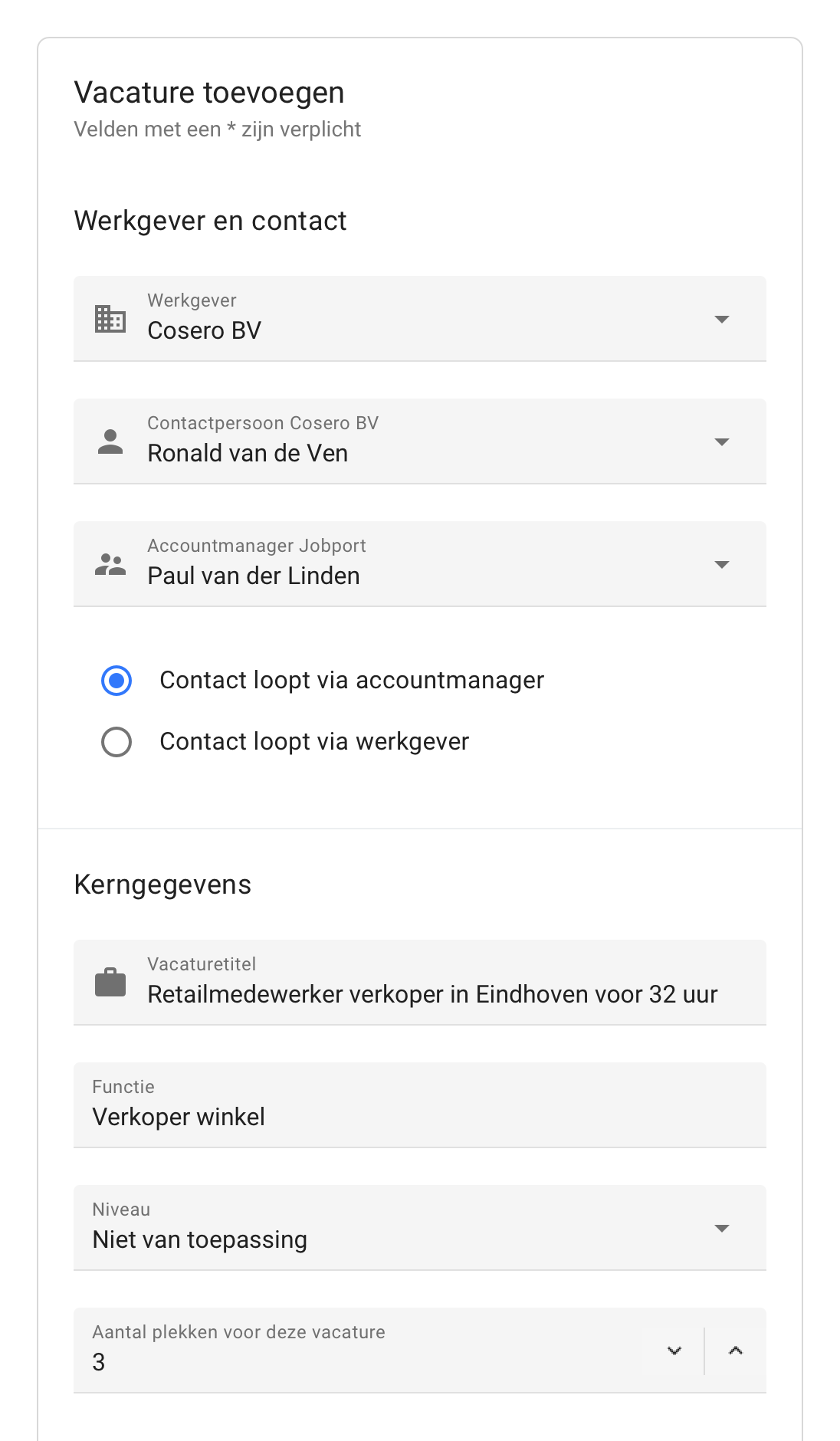Click the people icon beside Accountmanager Jobport
The width and height of the screenshot is (840, 1441).
tap(110, 564)
